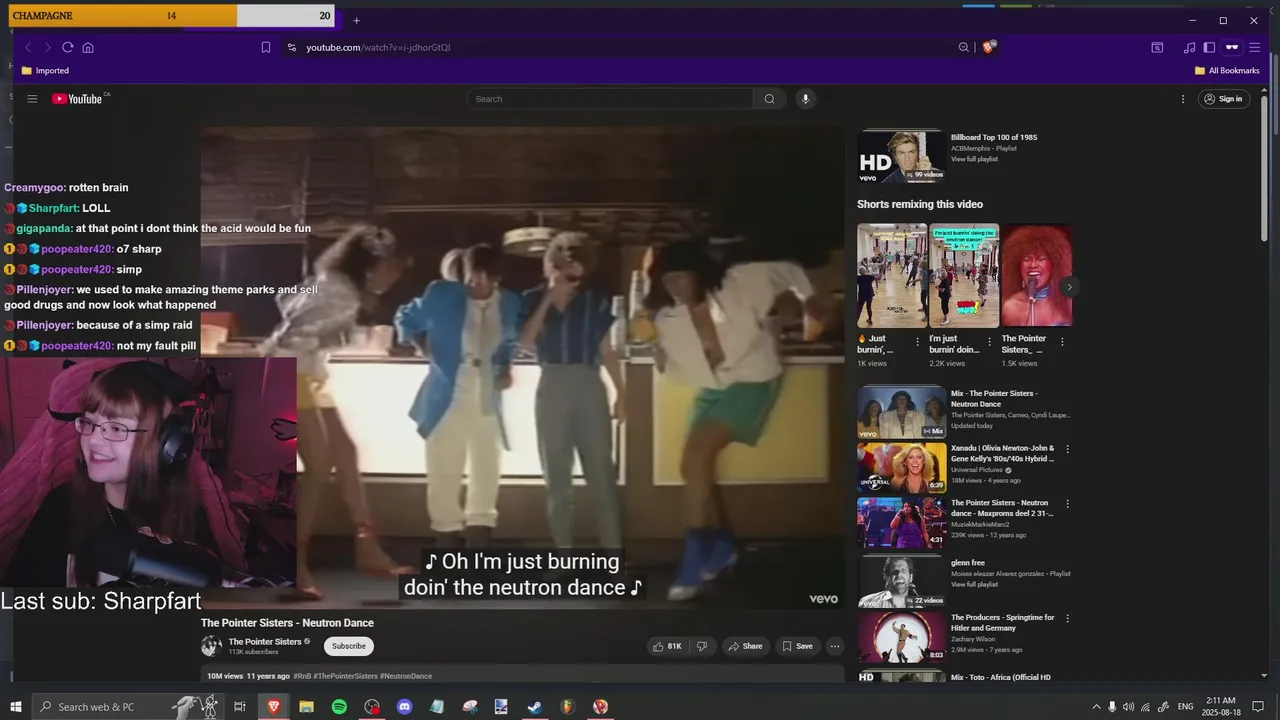Go back with the browser back arrow
The image size is (1280, 720).
click(x=28, y=47)
